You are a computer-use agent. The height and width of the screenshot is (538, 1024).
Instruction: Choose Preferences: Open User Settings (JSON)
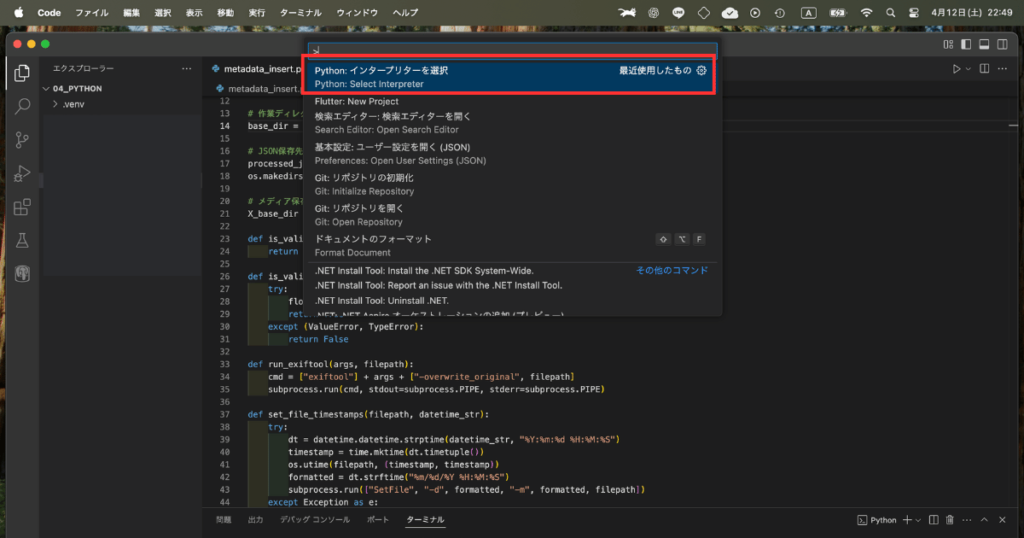(514, 154)
